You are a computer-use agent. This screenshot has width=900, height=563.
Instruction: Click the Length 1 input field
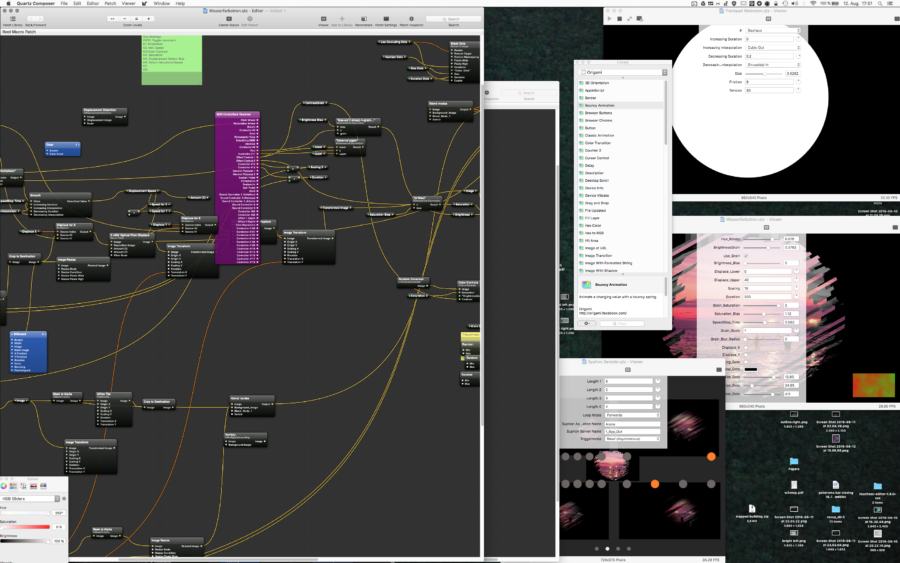tap(629, 381)
